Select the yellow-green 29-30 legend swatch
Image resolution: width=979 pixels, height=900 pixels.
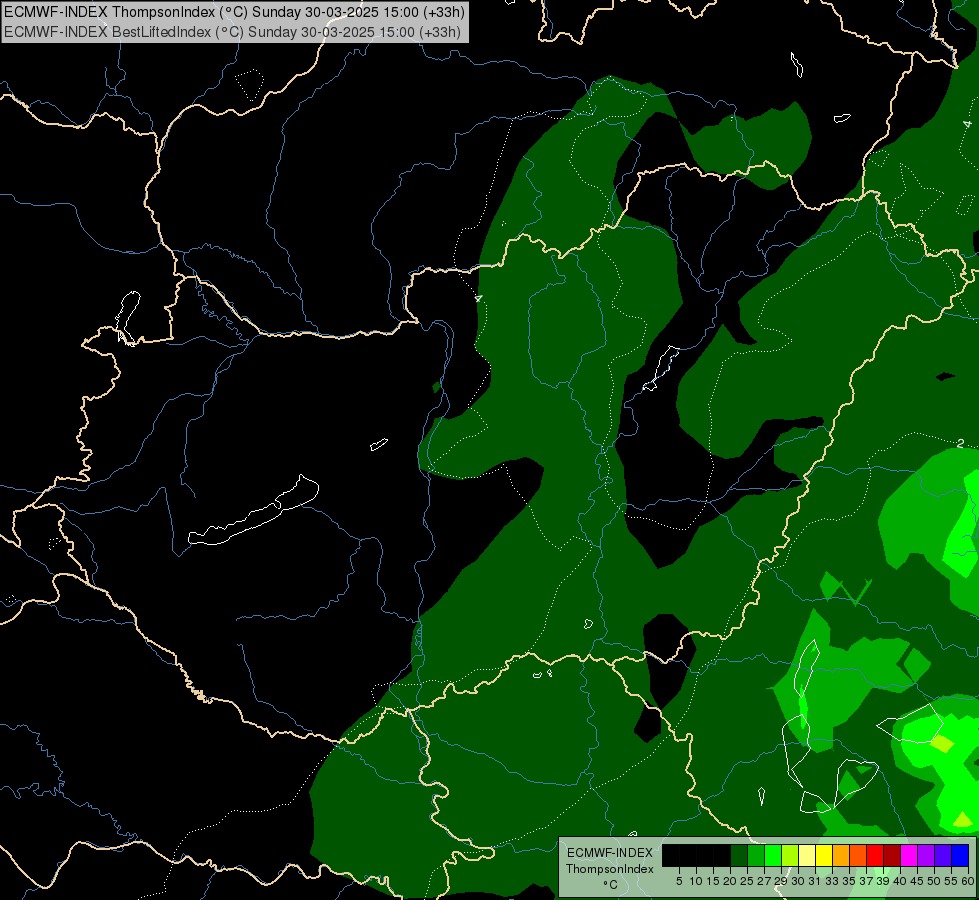coord(790,855)
